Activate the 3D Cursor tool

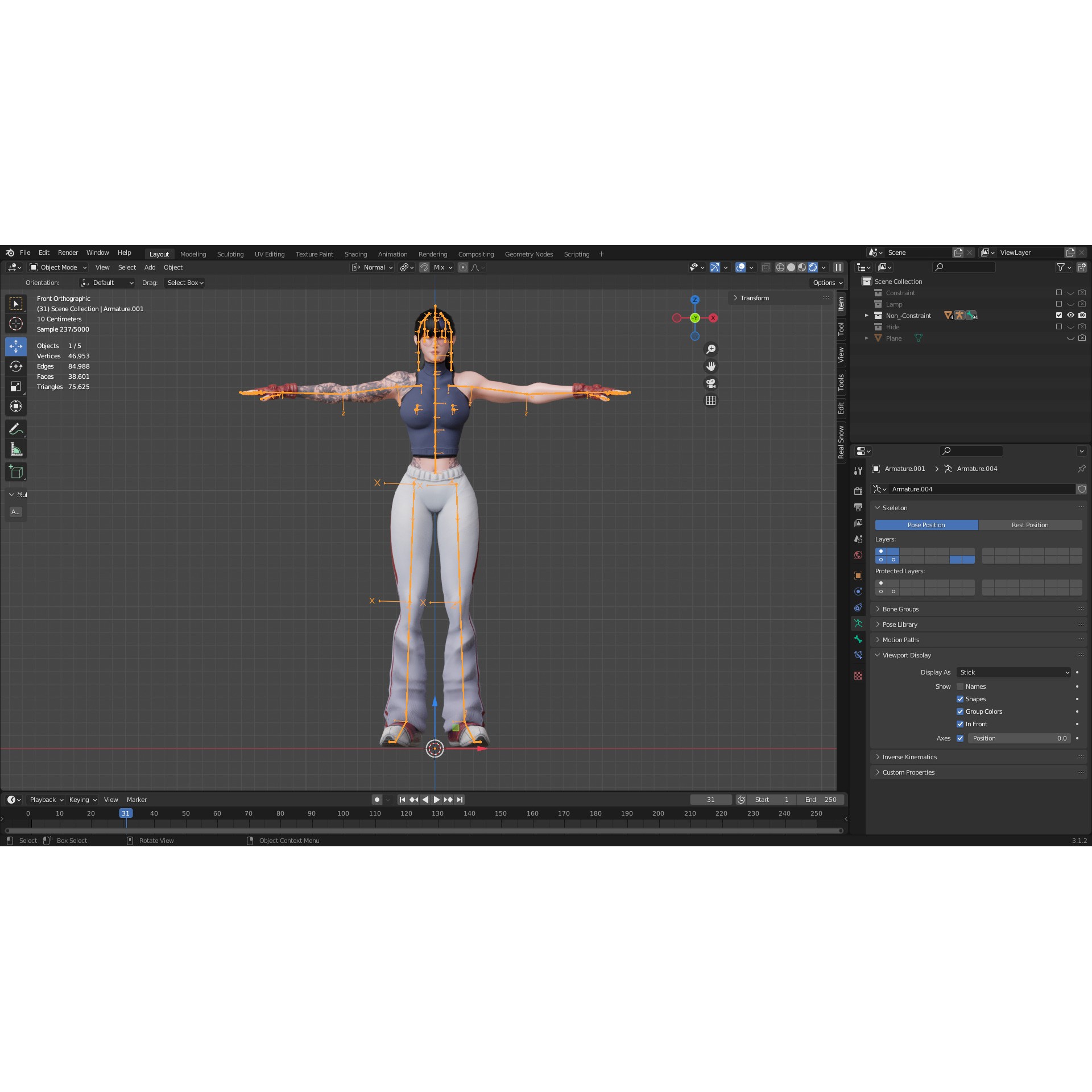(16, 324)
